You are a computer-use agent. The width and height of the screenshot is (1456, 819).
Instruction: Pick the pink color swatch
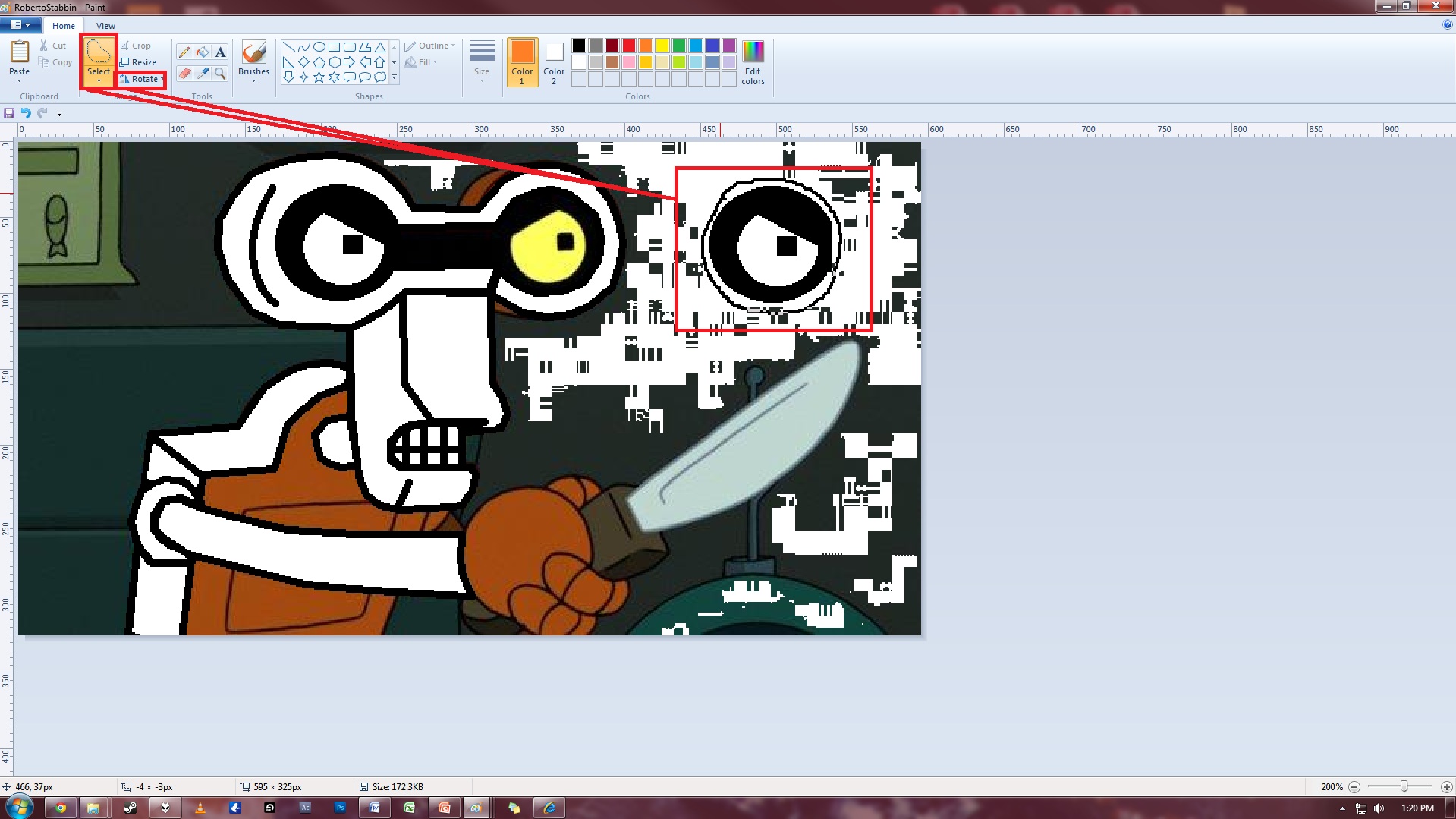629,62
